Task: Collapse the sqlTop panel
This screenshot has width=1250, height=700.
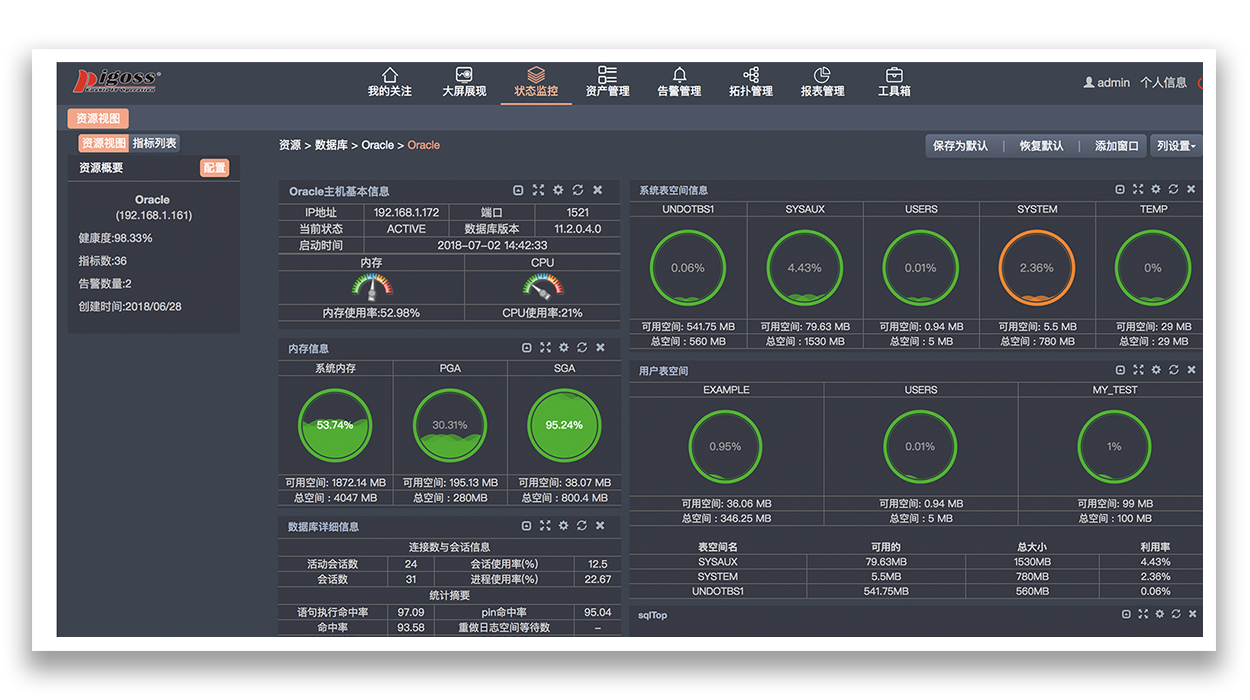Action: [x=1125, y=614]
